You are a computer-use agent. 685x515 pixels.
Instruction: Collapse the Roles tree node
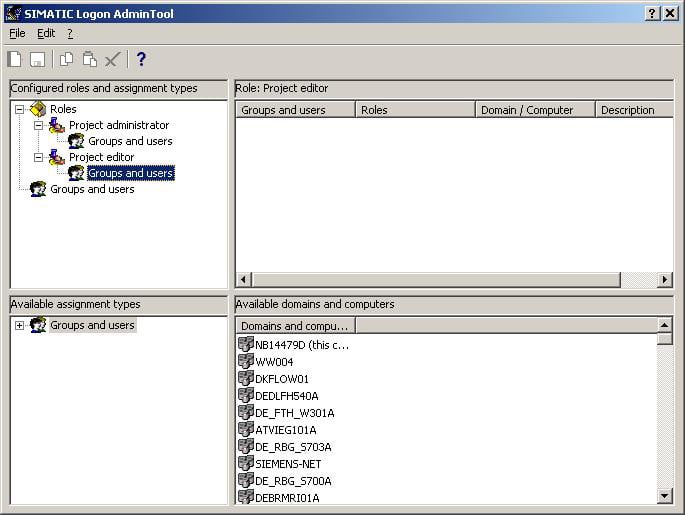pos(20,109)
